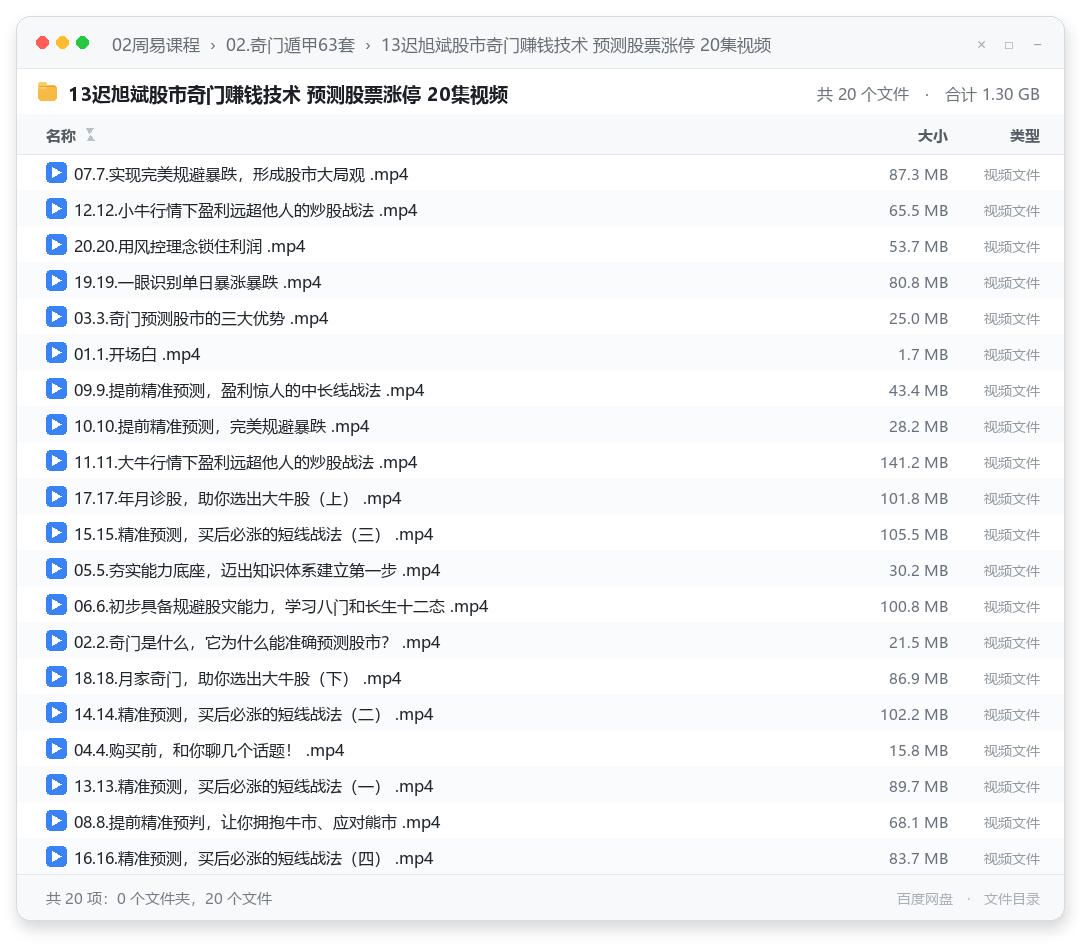Screen dimensions: 1080x944
Task: Click the green zoom traffic light
Action: 83,43
